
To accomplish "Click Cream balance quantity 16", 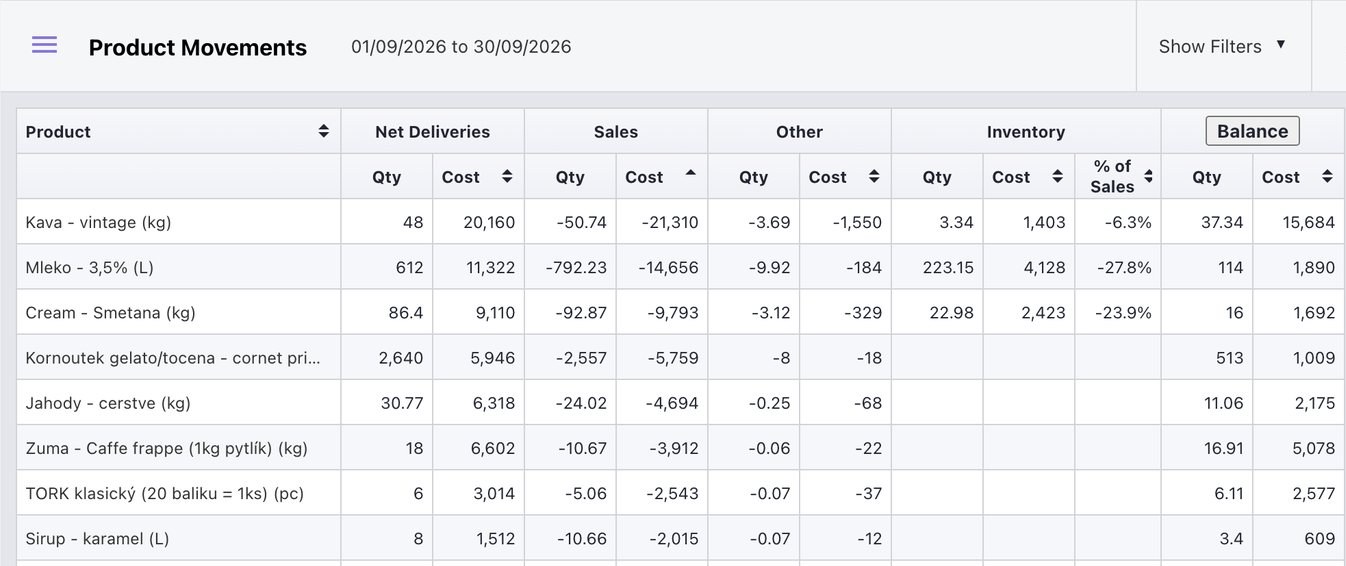I will click(x=1234, y=312).
